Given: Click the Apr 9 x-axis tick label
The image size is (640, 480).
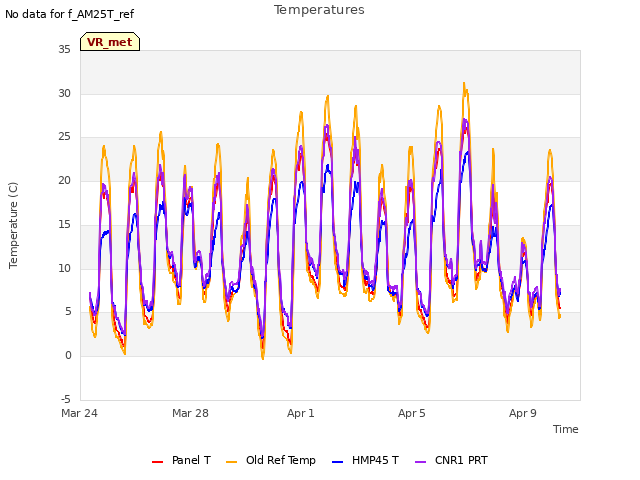Looking at the screenshot, I should click(x=523, y=413).
